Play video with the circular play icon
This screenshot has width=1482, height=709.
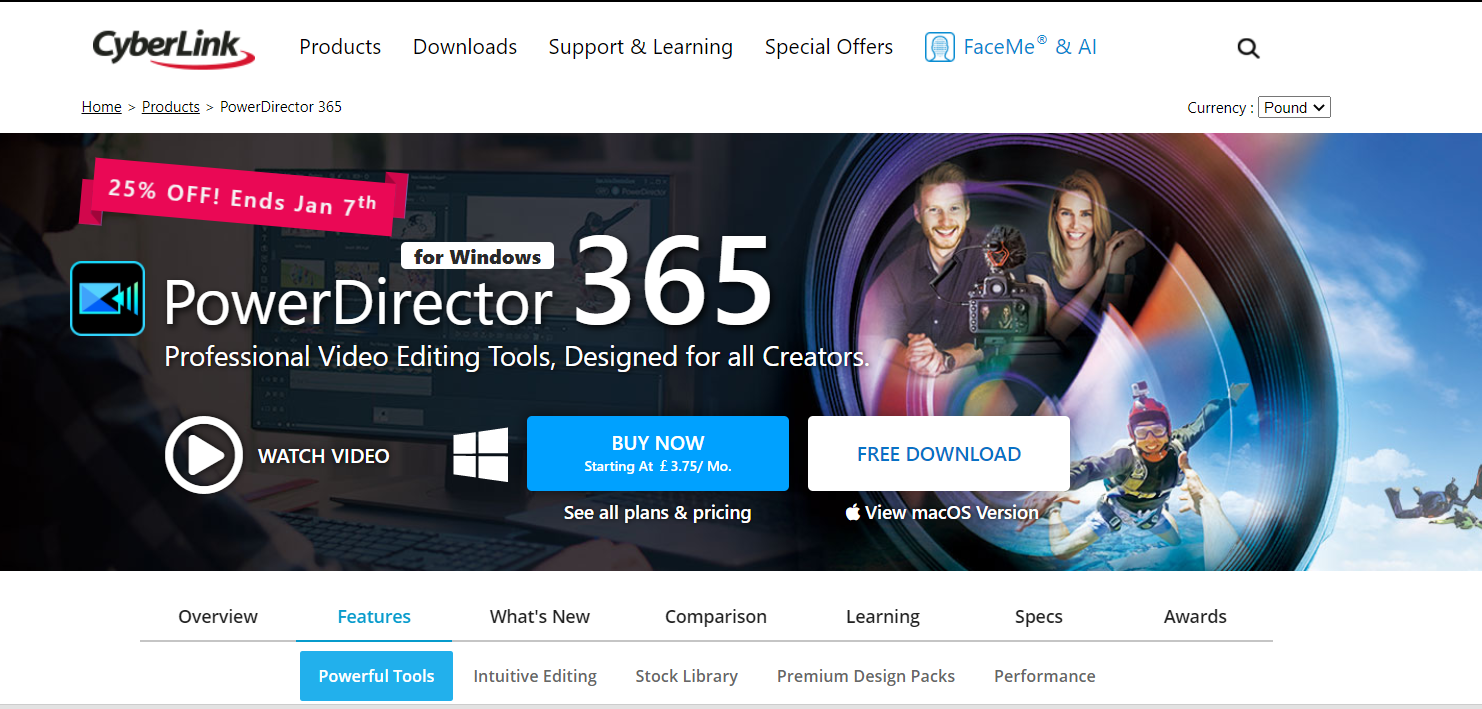[x=204, y=455]
